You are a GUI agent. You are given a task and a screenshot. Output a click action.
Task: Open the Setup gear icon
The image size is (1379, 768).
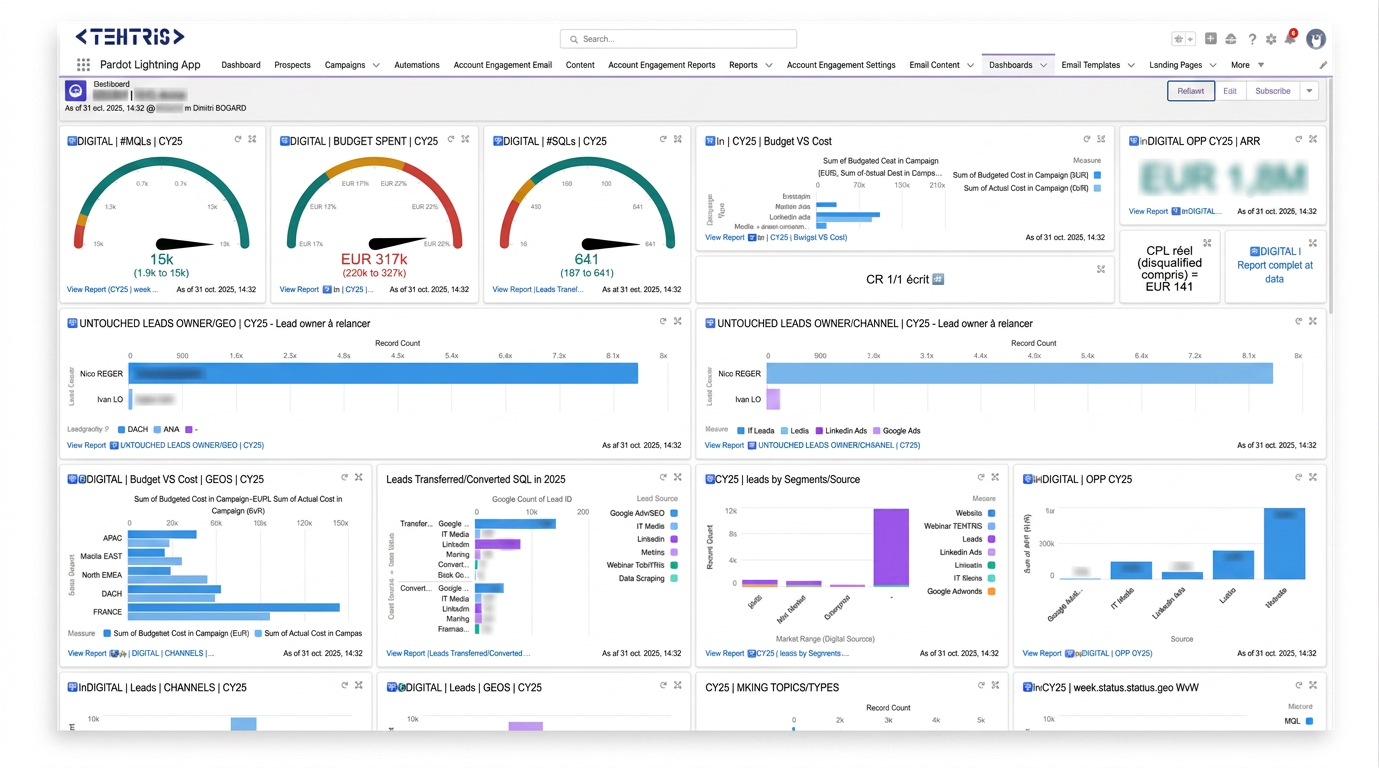(1271, 39)
